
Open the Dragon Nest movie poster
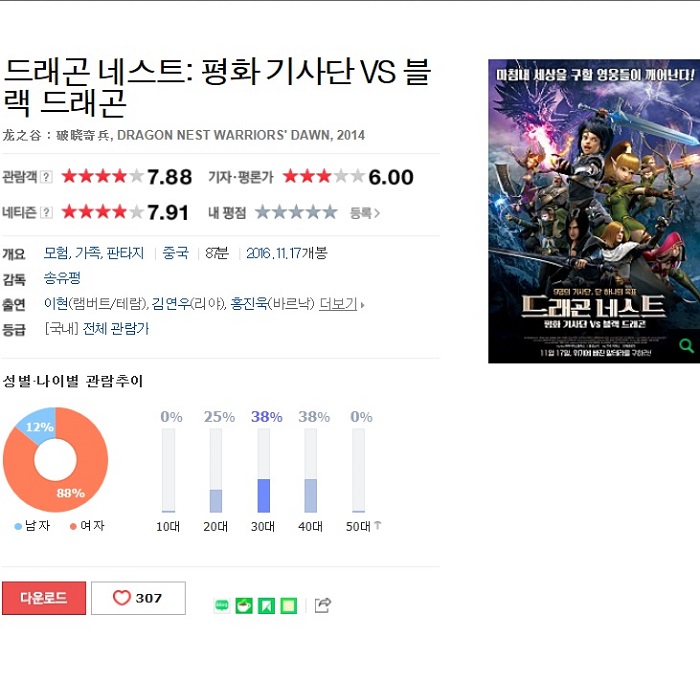(594, 211)
